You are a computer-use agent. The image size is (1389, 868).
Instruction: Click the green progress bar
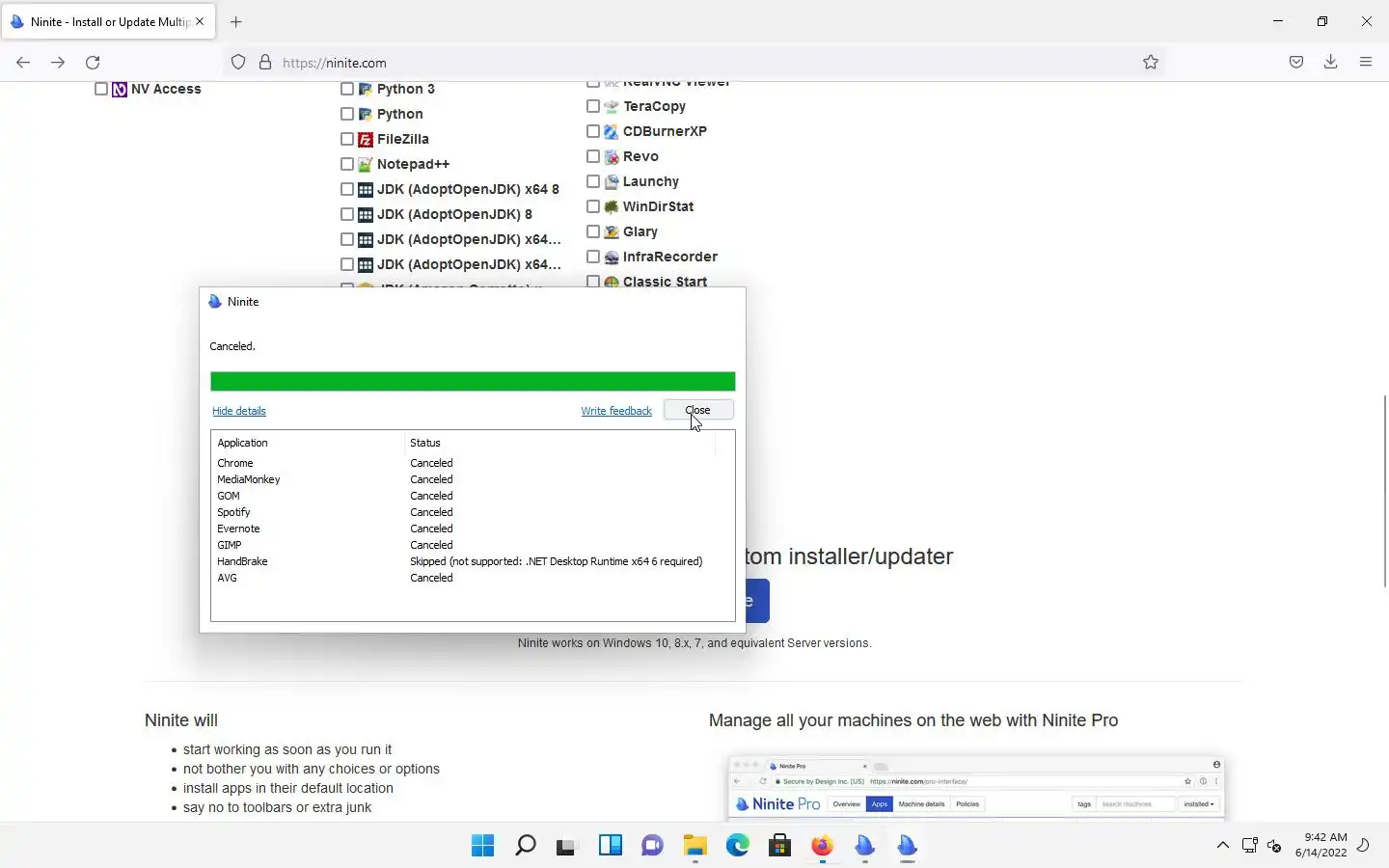[x=473, y=381]
